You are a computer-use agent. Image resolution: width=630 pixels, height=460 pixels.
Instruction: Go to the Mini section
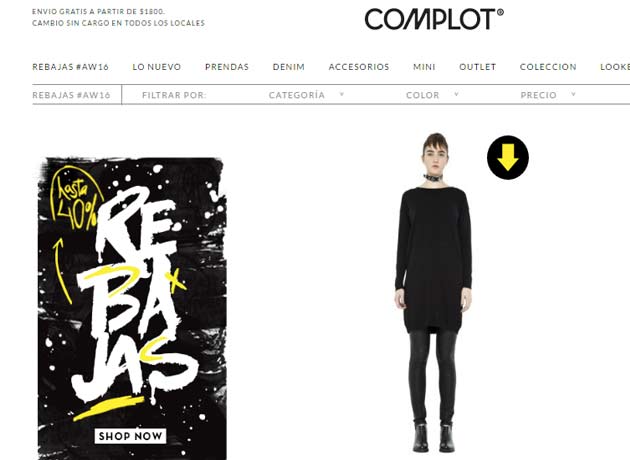424,67
